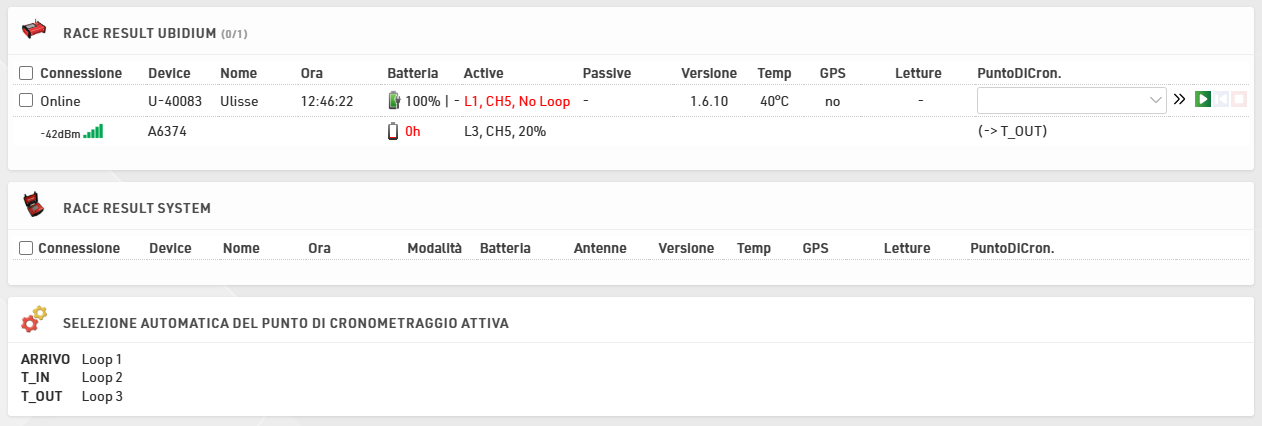The image size is (1262, 426).
Task: Check the box for the Online device U-40083
Action: click(x=26, y=101)
